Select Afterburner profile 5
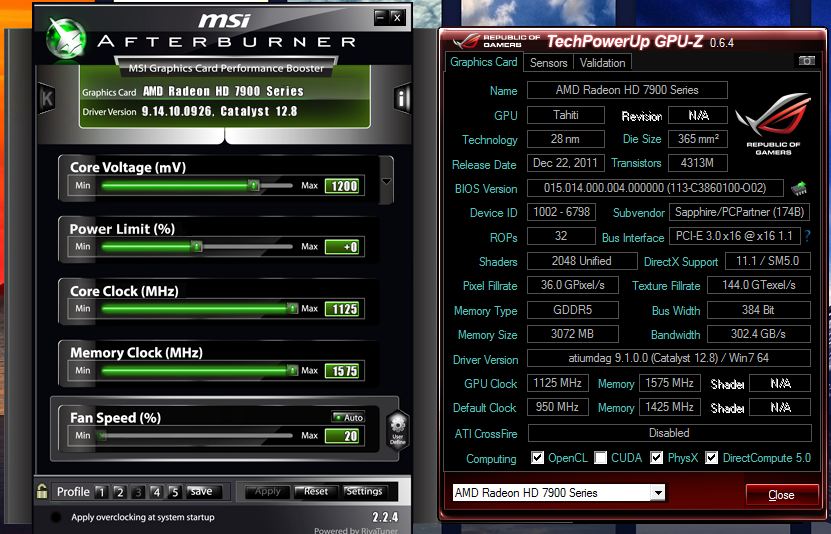The height and width of the screenshot is (534, 831). [174, 492]
